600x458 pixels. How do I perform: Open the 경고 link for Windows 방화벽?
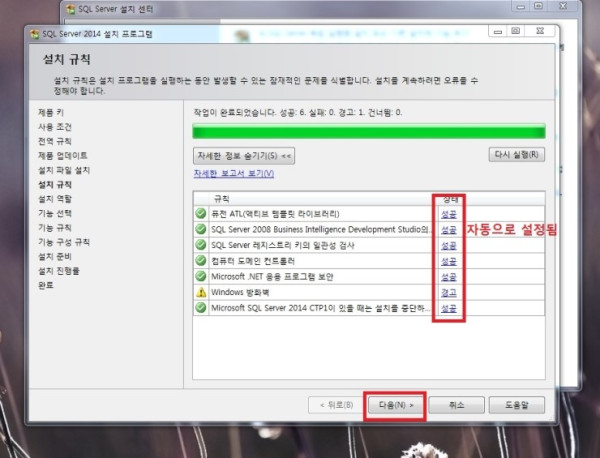pyautogui.click(x=448, y=292)
